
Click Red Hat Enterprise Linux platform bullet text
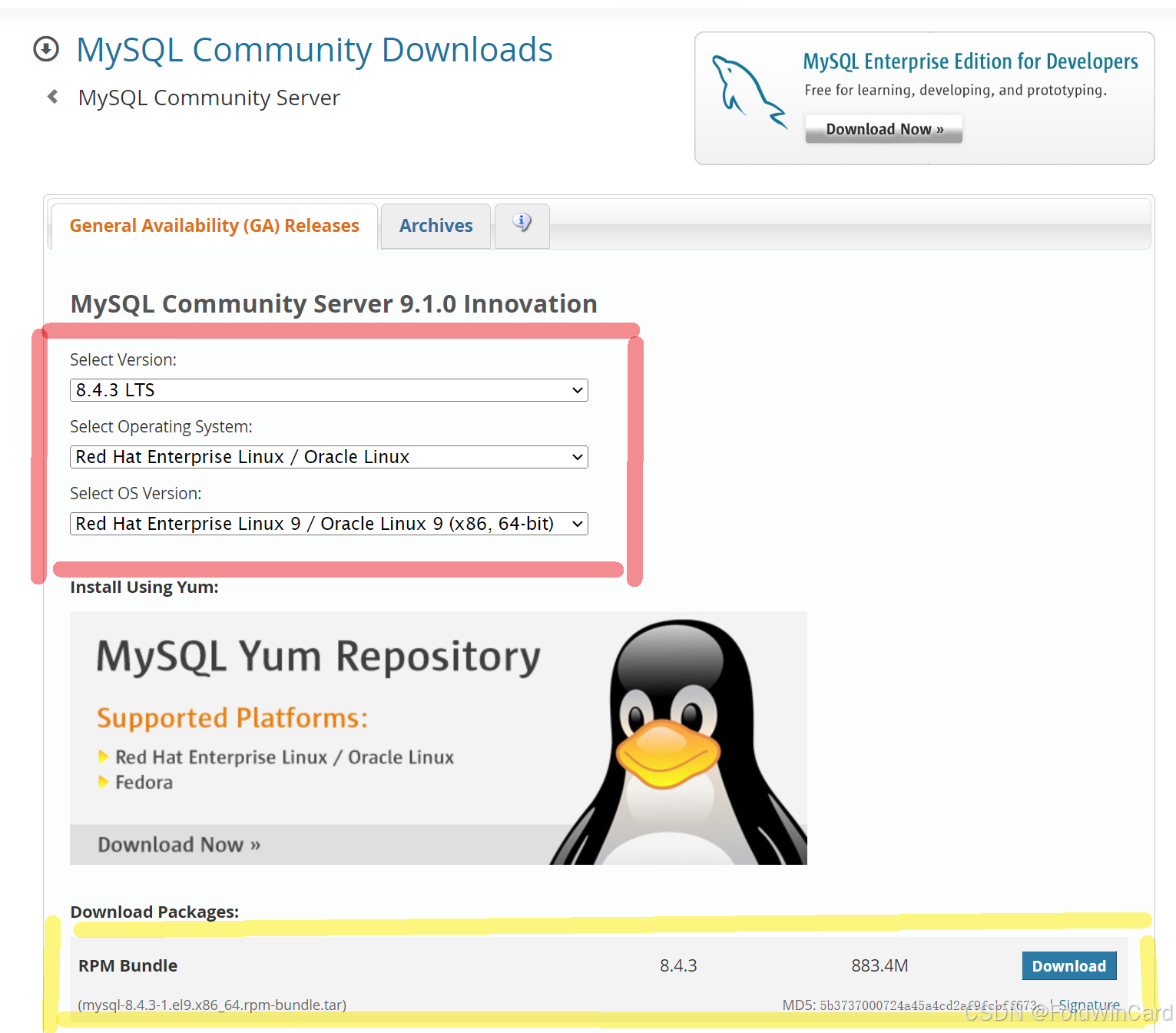pyautogui.click(x=284, y=757)
